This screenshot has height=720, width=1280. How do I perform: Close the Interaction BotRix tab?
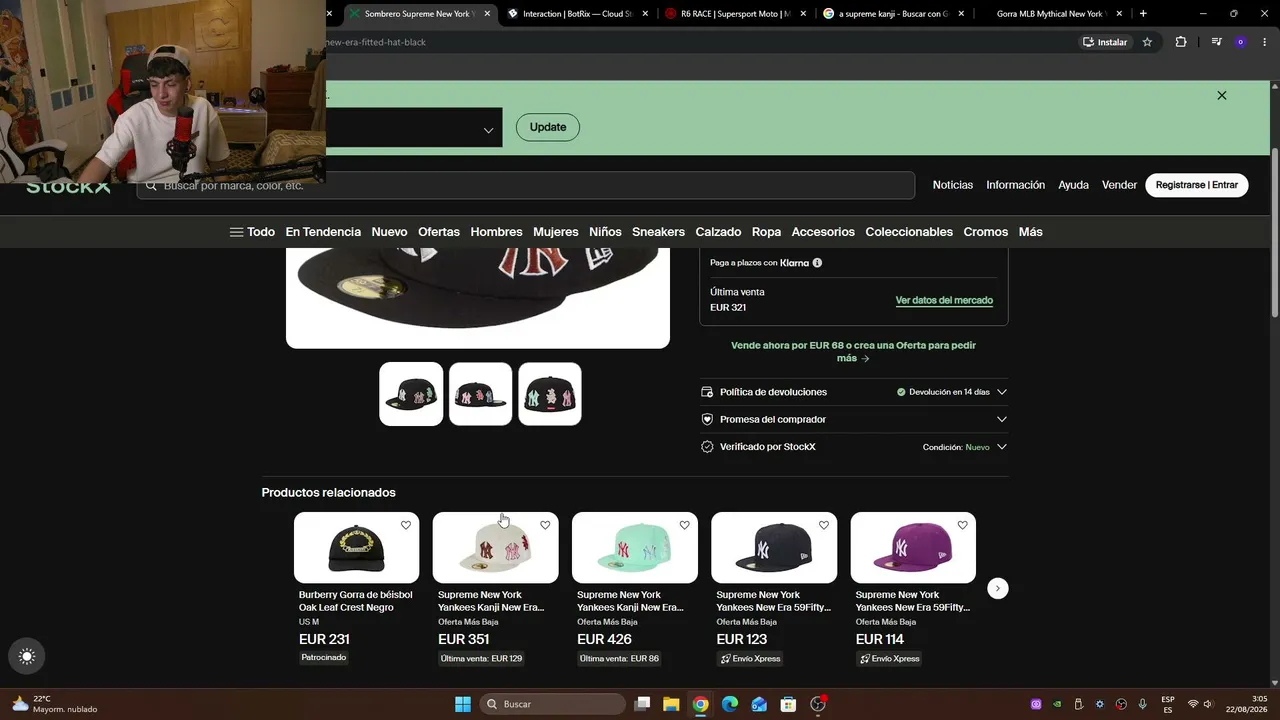coord(645,14)
